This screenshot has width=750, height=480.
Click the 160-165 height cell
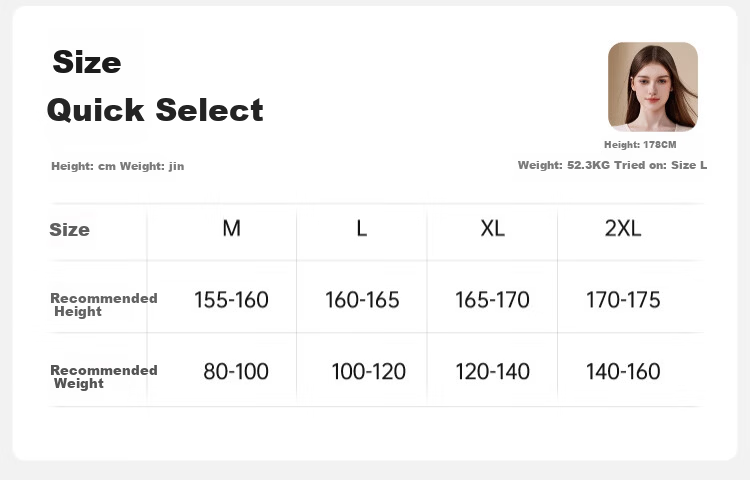click(x=362, y=300)
